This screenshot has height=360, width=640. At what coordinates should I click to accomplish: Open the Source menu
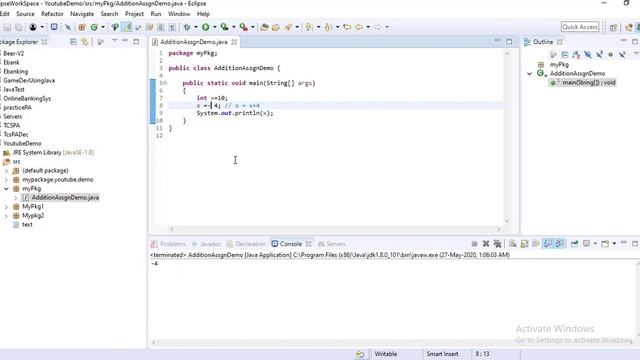point(25,14)
